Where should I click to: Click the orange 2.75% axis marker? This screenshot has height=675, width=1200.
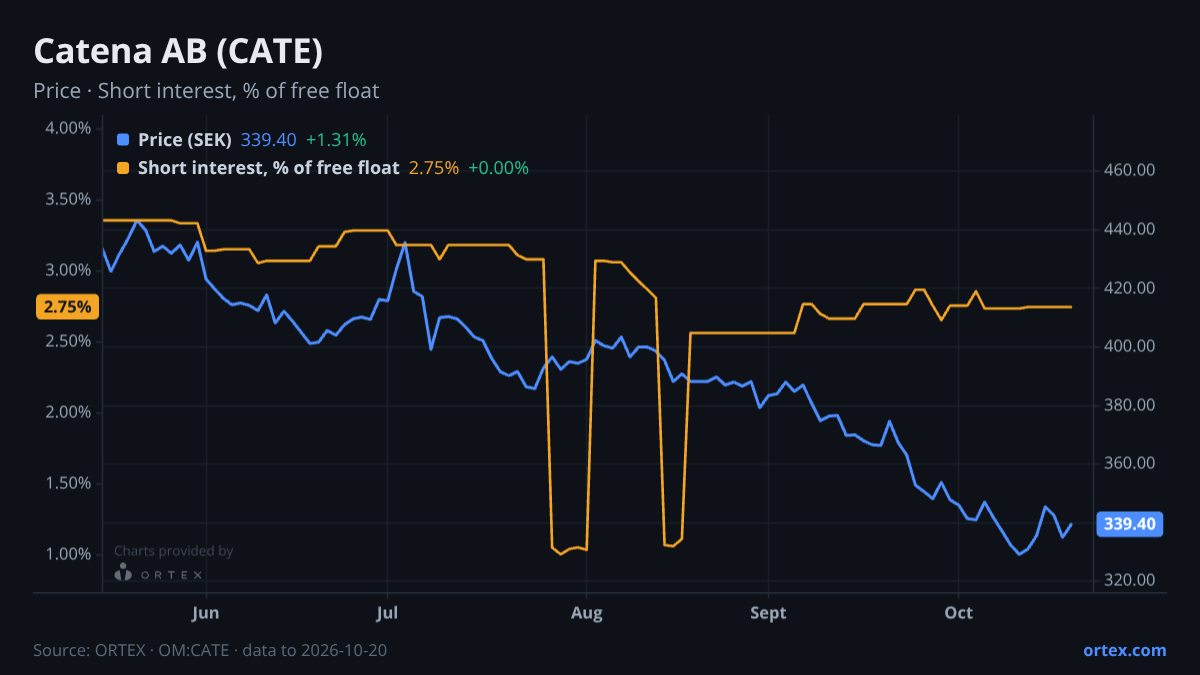pos(67,307)
